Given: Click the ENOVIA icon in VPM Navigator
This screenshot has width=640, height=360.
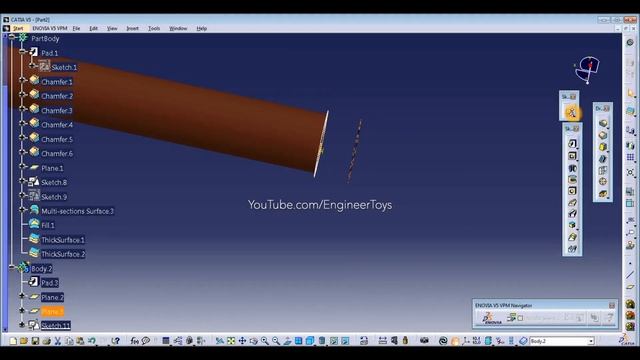Looking at the screenshot, I should tap(491, 318).
